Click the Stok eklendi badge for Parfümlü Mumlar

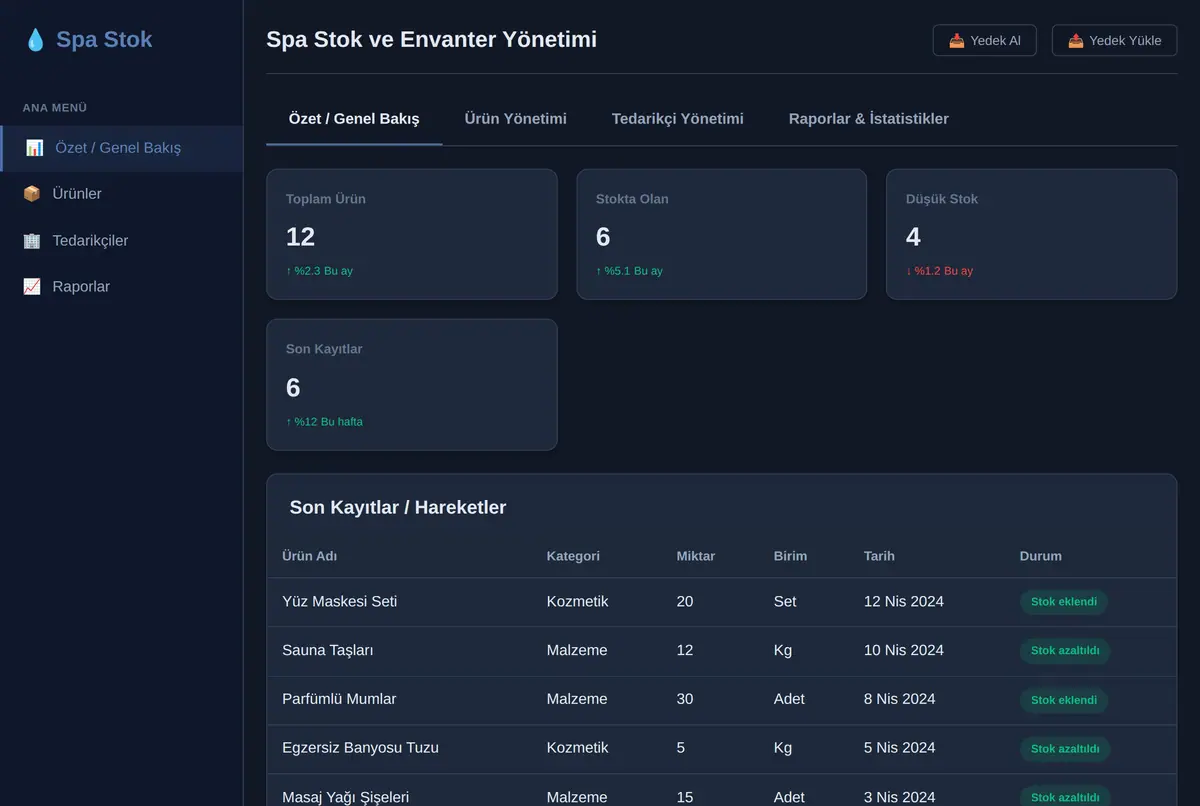(x=1064, y=700)
